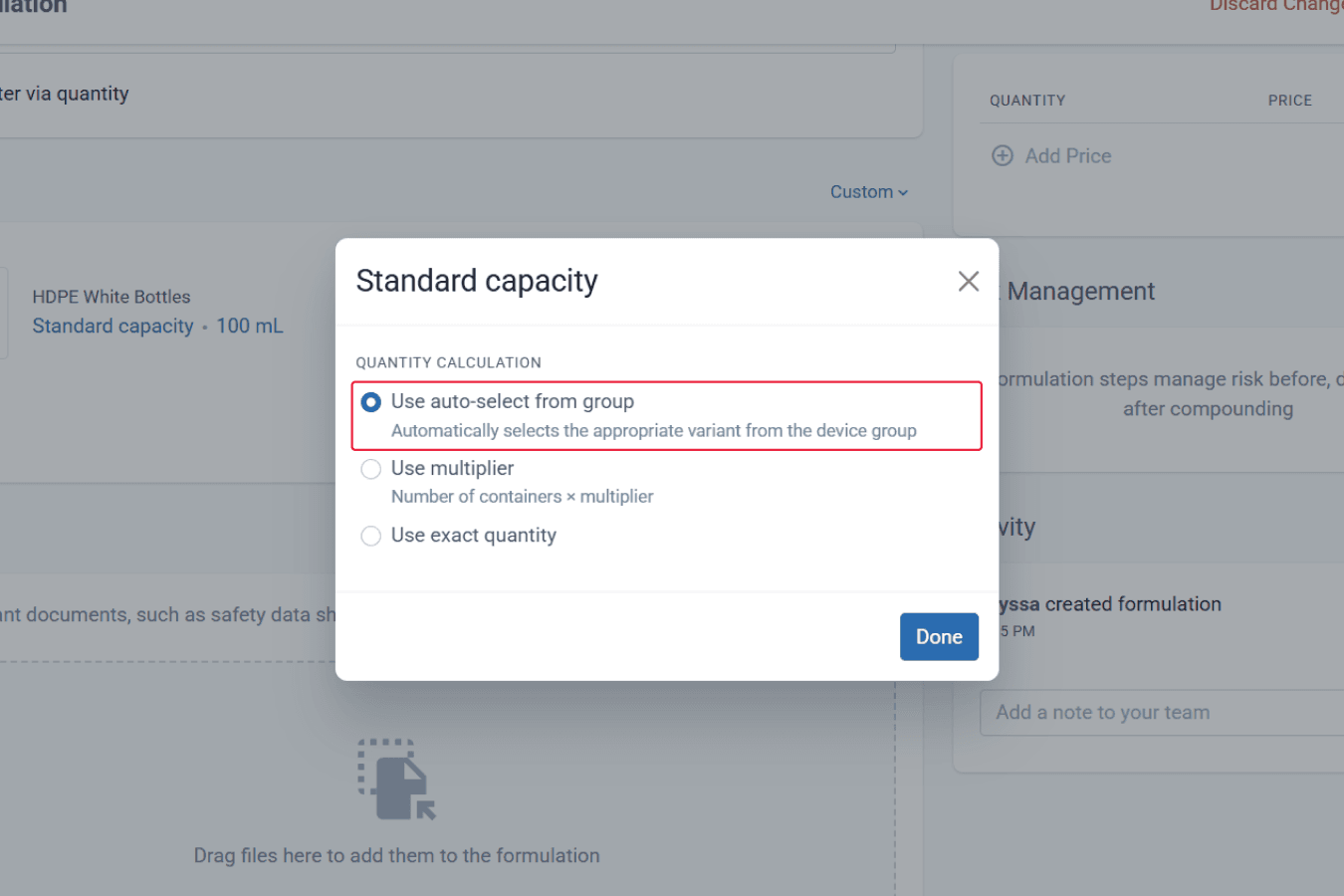Click Add a note to your team field

tap(1162, 713)
